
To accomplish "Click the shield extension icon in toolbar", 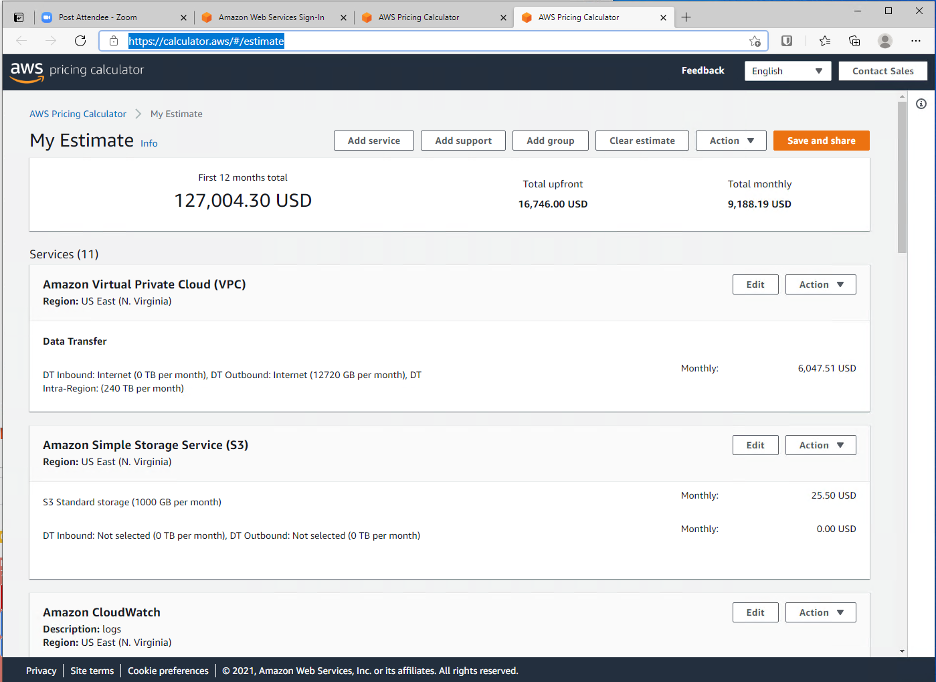I will tap(787, 41).
